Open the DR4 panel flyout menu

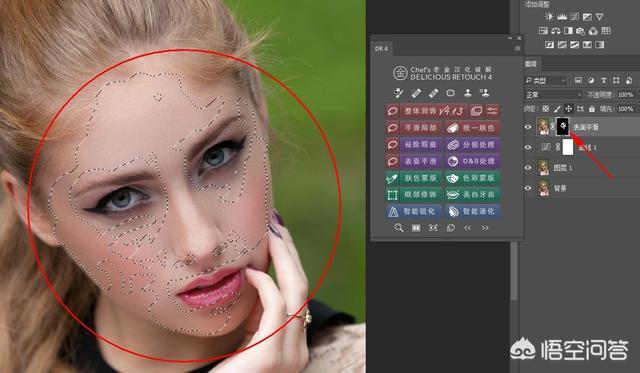click(x=518, y=48)
